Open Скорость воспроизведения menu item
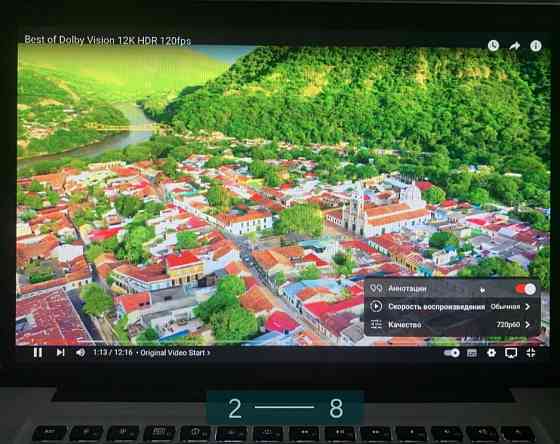The width and height of the screenshot is (560, 444). (452, 306)
